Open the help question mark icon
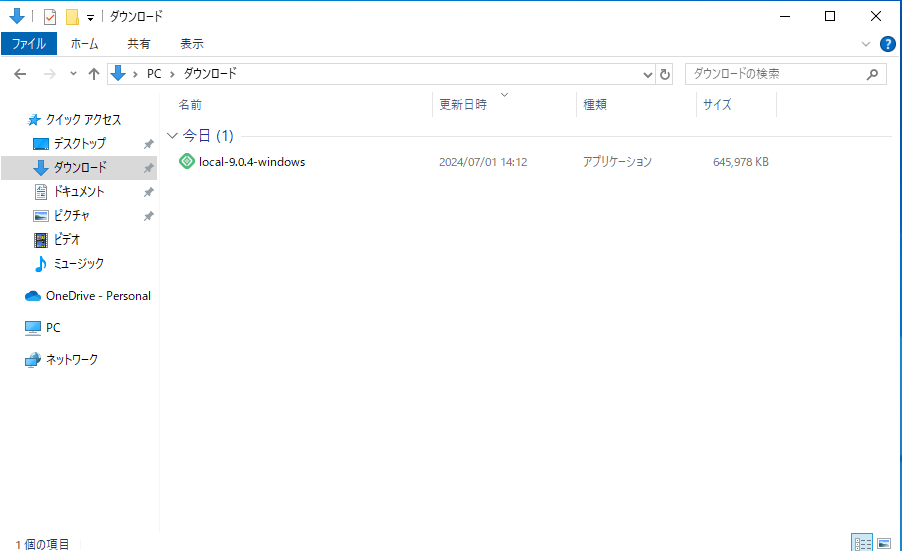The height and width of the screenshot is (551, 902). click(x=887, y=44)
